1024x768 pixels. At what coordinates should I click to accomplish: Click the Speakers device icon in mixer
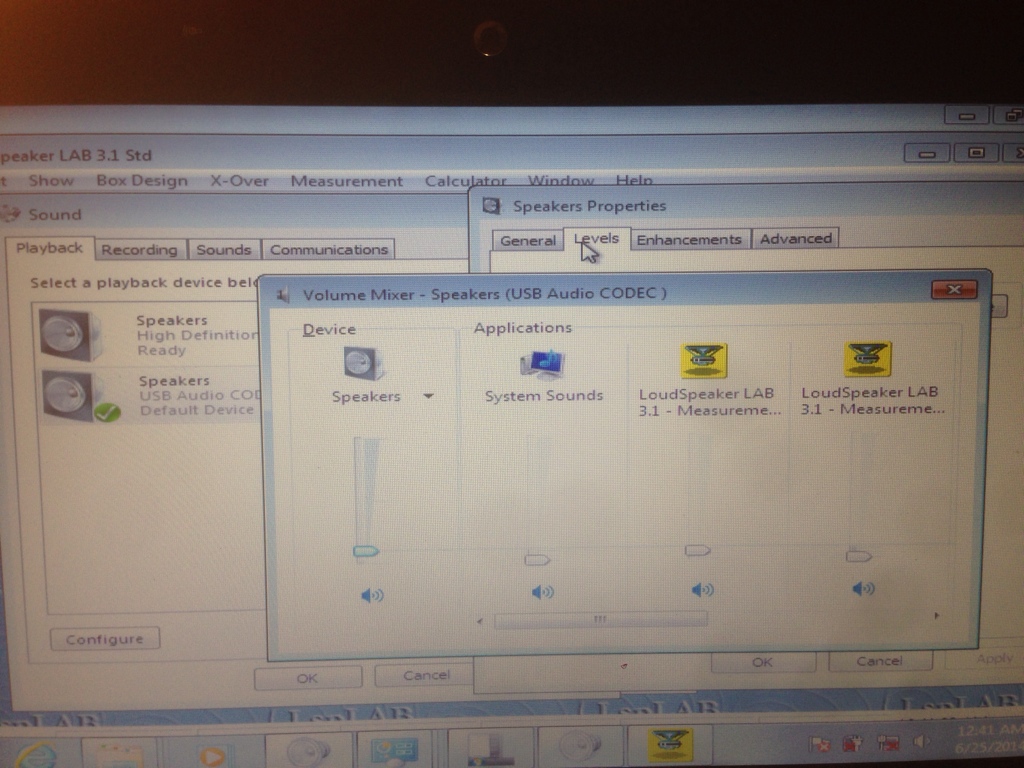[x=364, y=363]
